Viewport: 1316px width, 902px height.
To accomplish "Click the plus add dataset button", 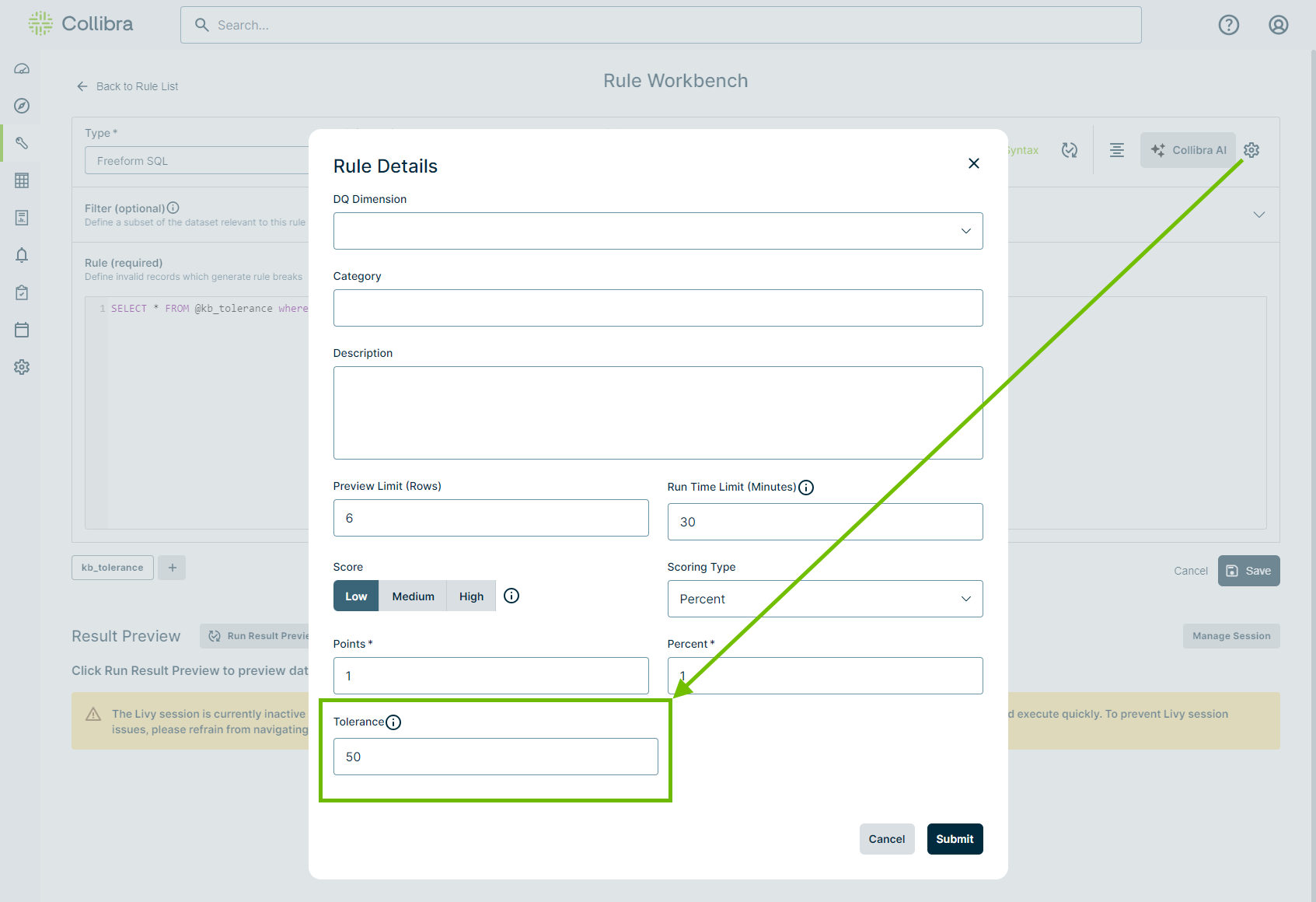I will point(173,568).
